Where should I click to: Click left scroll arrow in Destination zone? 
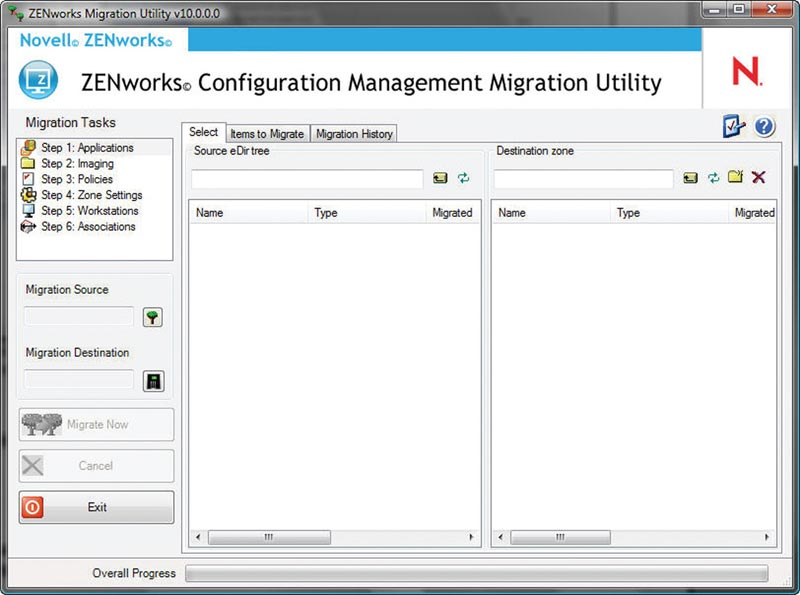[501, 537]
